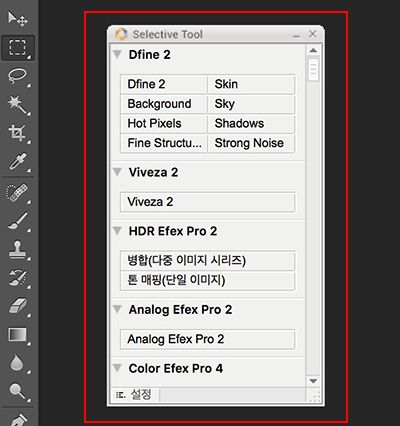Click the scrollbar down arrow
The width and height of the screenshot is (400, 426).
tap(313, 381)
